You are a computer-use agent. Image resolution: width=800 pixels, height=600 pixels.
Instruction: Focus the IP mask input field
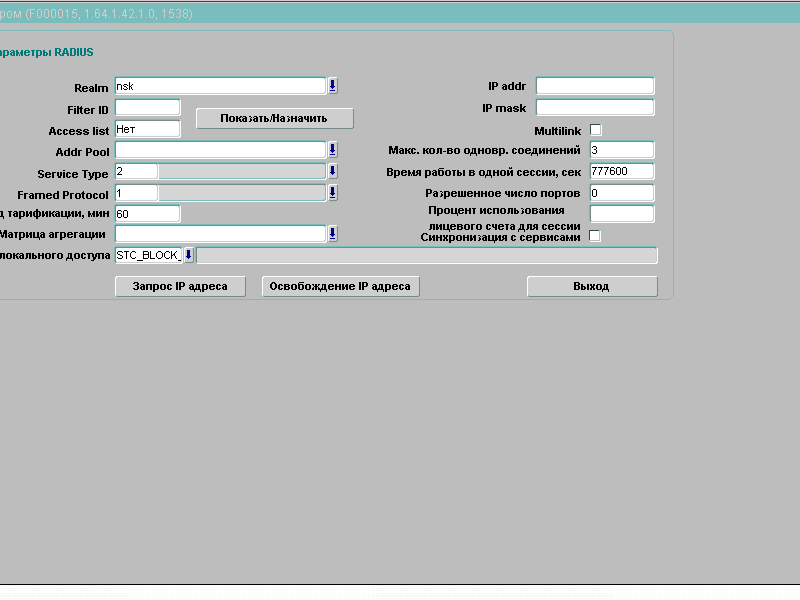click(x=595, y=108)
